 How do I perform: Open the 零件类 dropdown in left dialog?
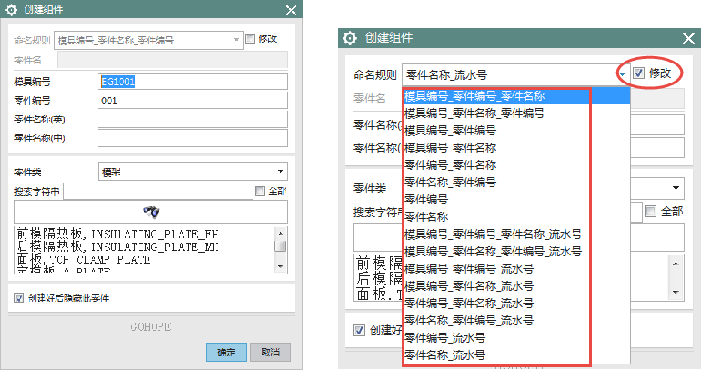click(x=193, y=172)
